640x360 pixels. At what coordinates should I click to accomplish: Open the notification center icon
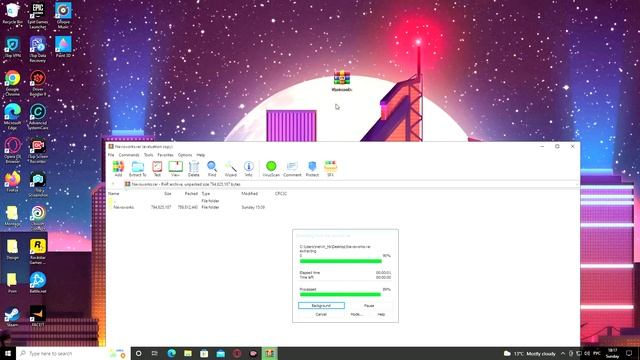[629, 353]
